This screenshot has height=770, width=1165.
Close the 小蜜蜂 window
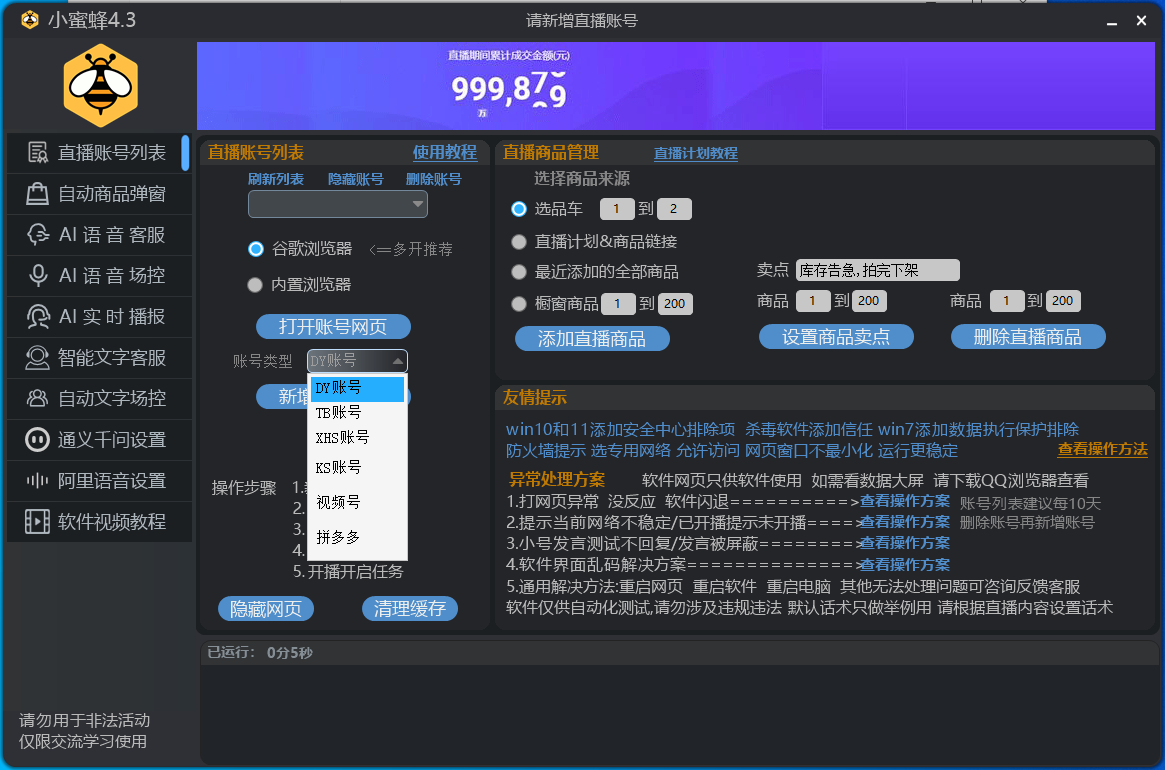(x=1142, y=21)
